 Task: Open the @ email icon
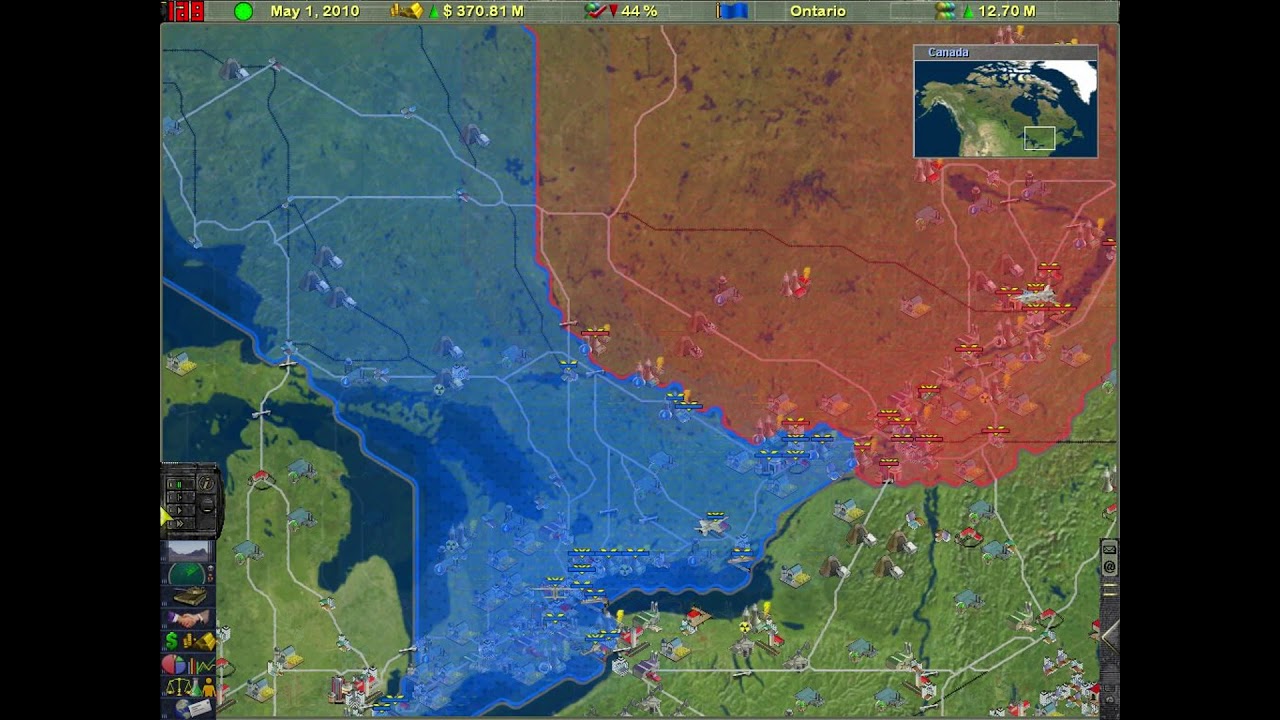pos(1109,567)
